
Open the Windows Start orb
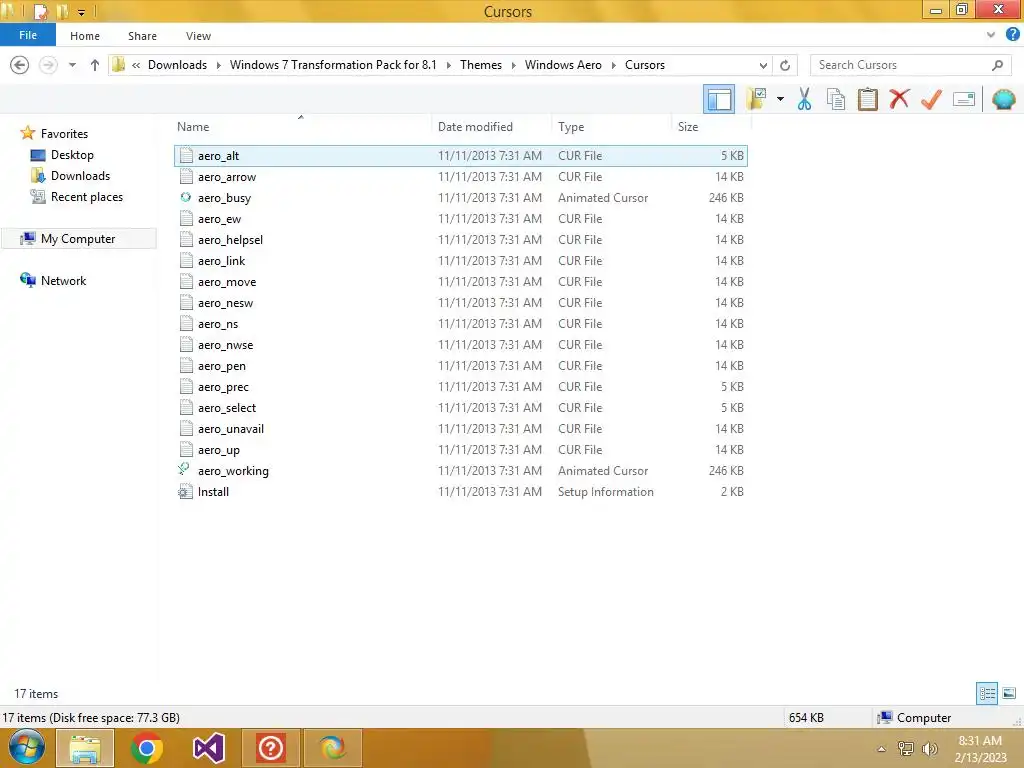pos(26,748)
